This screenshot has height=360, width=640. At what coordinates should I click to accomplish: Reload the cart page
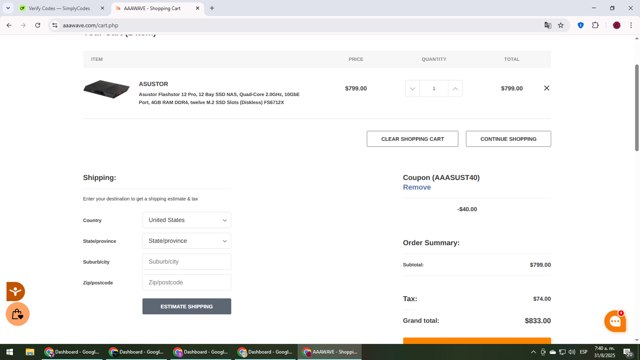(38, 25)
